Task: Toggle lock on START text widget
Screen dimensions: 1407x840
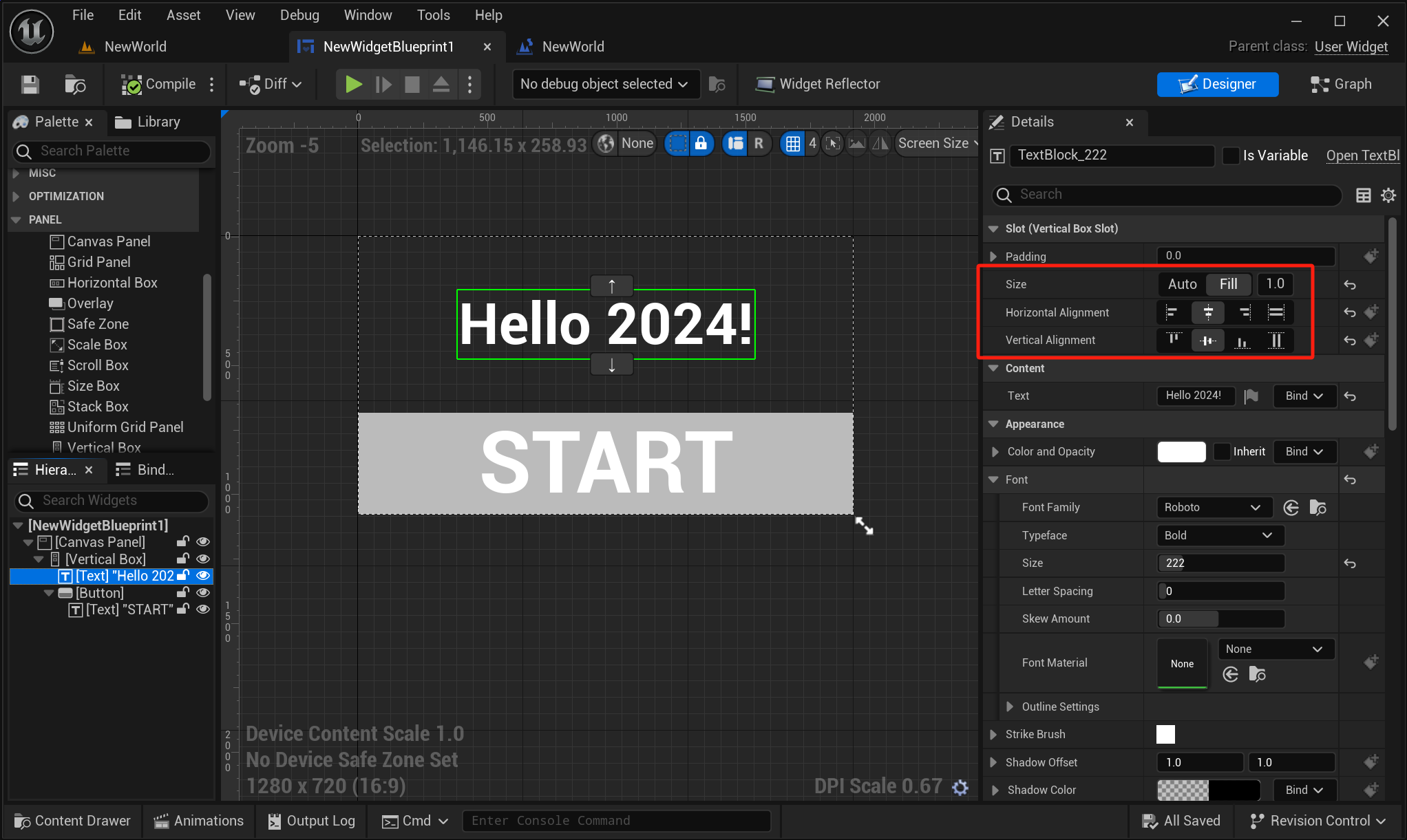Action: coord(182,609)
